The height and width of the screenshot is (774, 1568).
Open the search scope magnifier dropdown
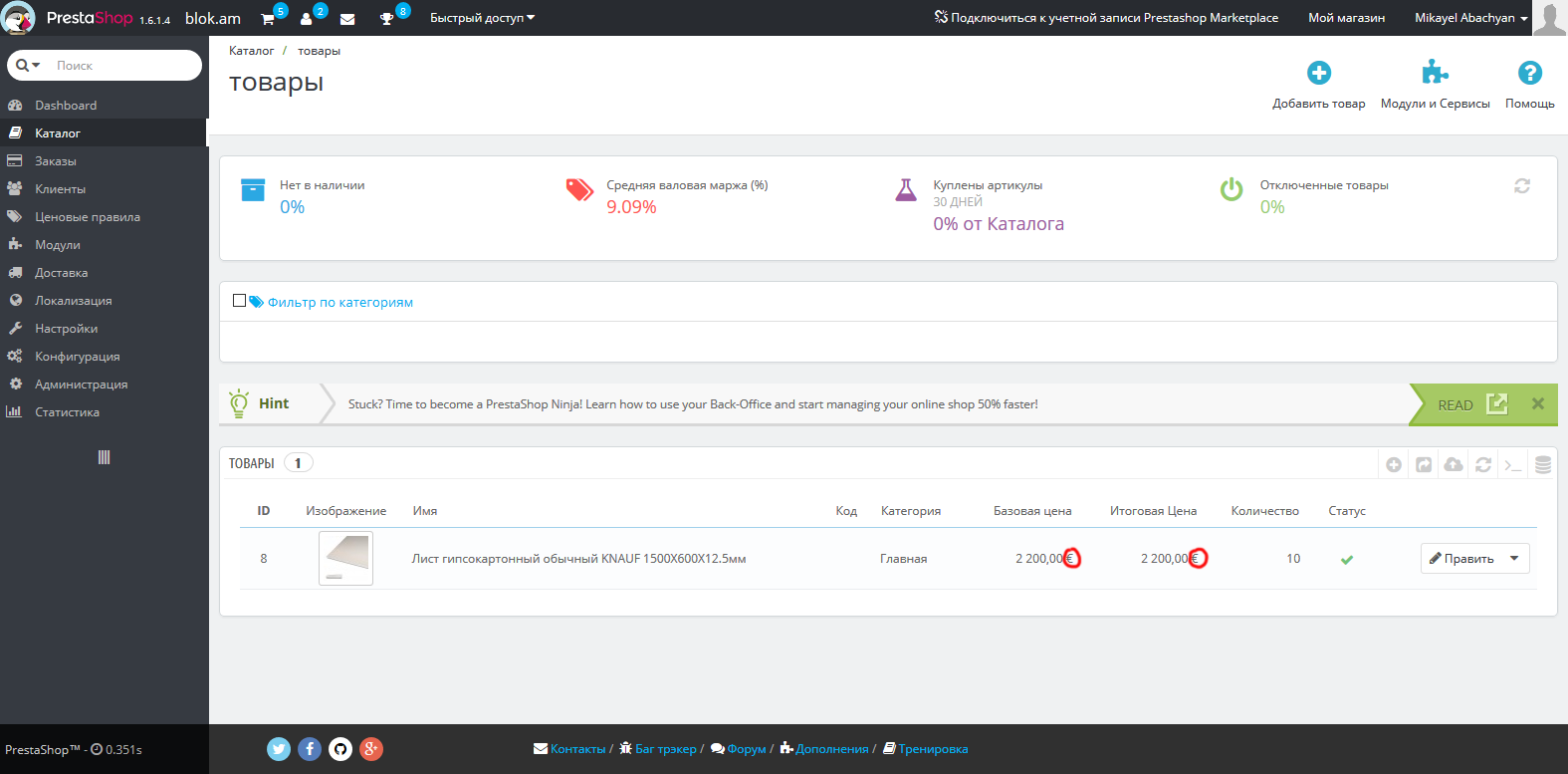coord(28,65)
